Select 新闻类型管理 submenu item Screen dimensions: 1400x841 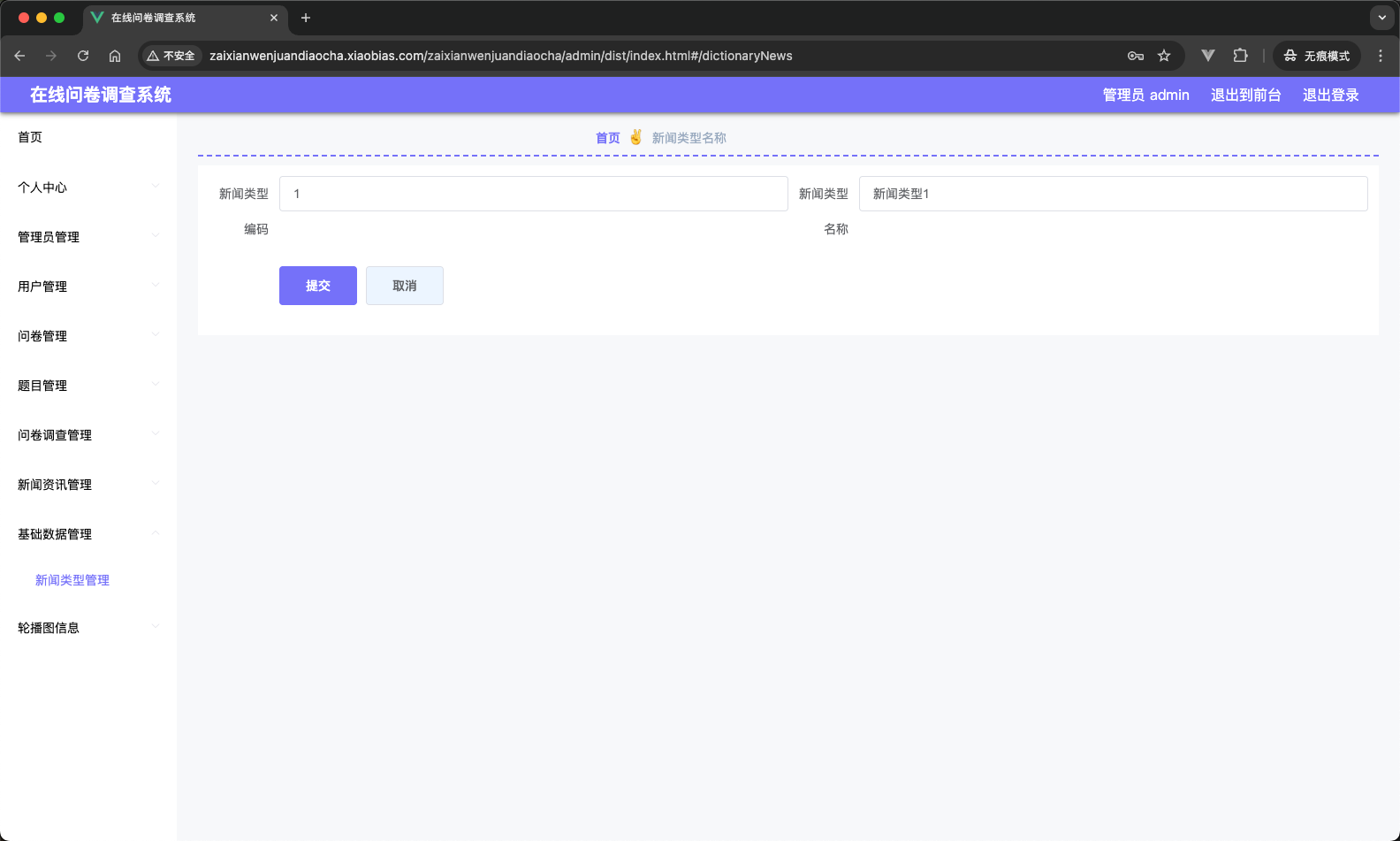click(x=88, y=580)
